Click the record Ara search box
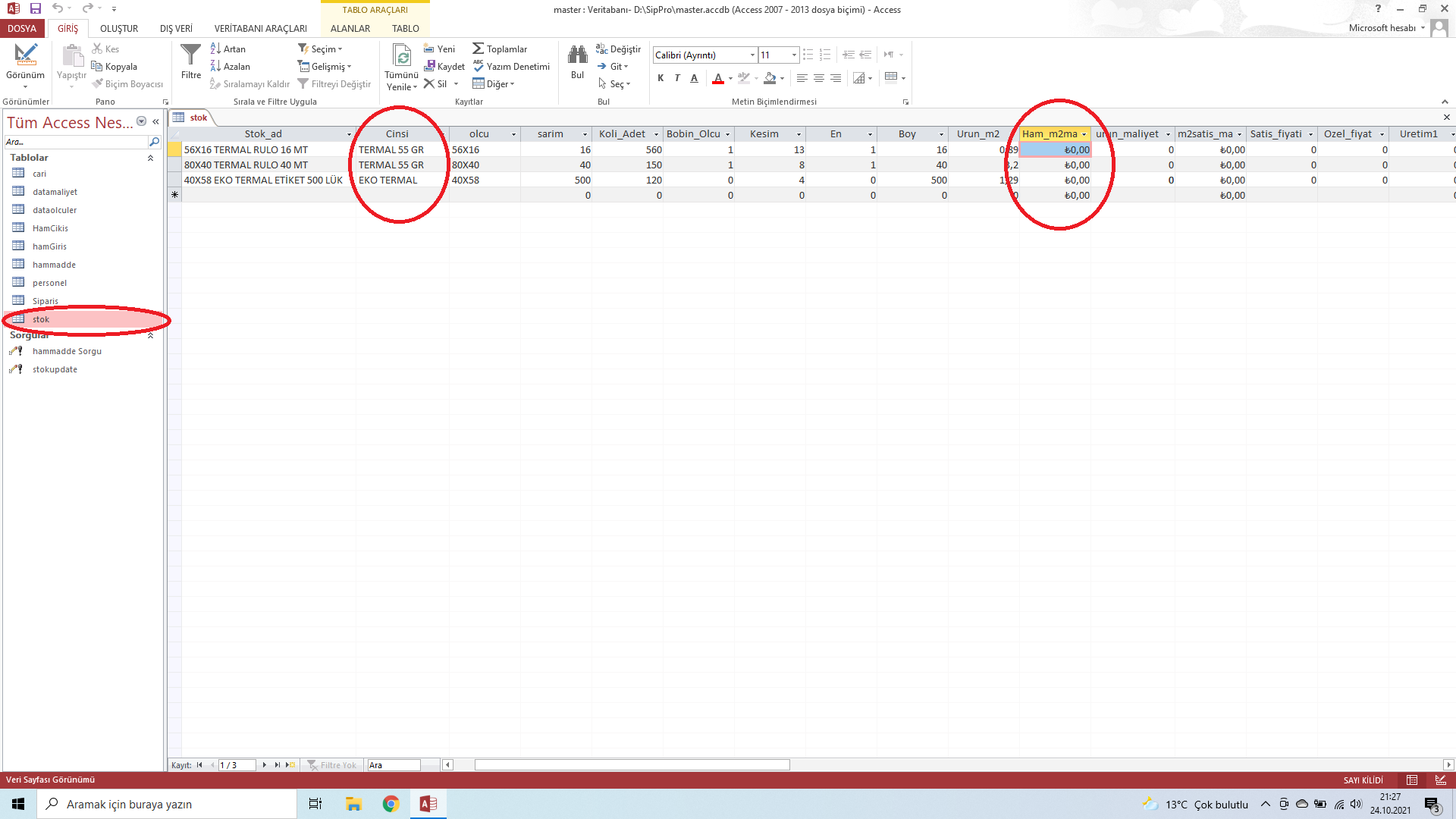The width and height of the screenshot is (1456, 819). tap(393, 765)
